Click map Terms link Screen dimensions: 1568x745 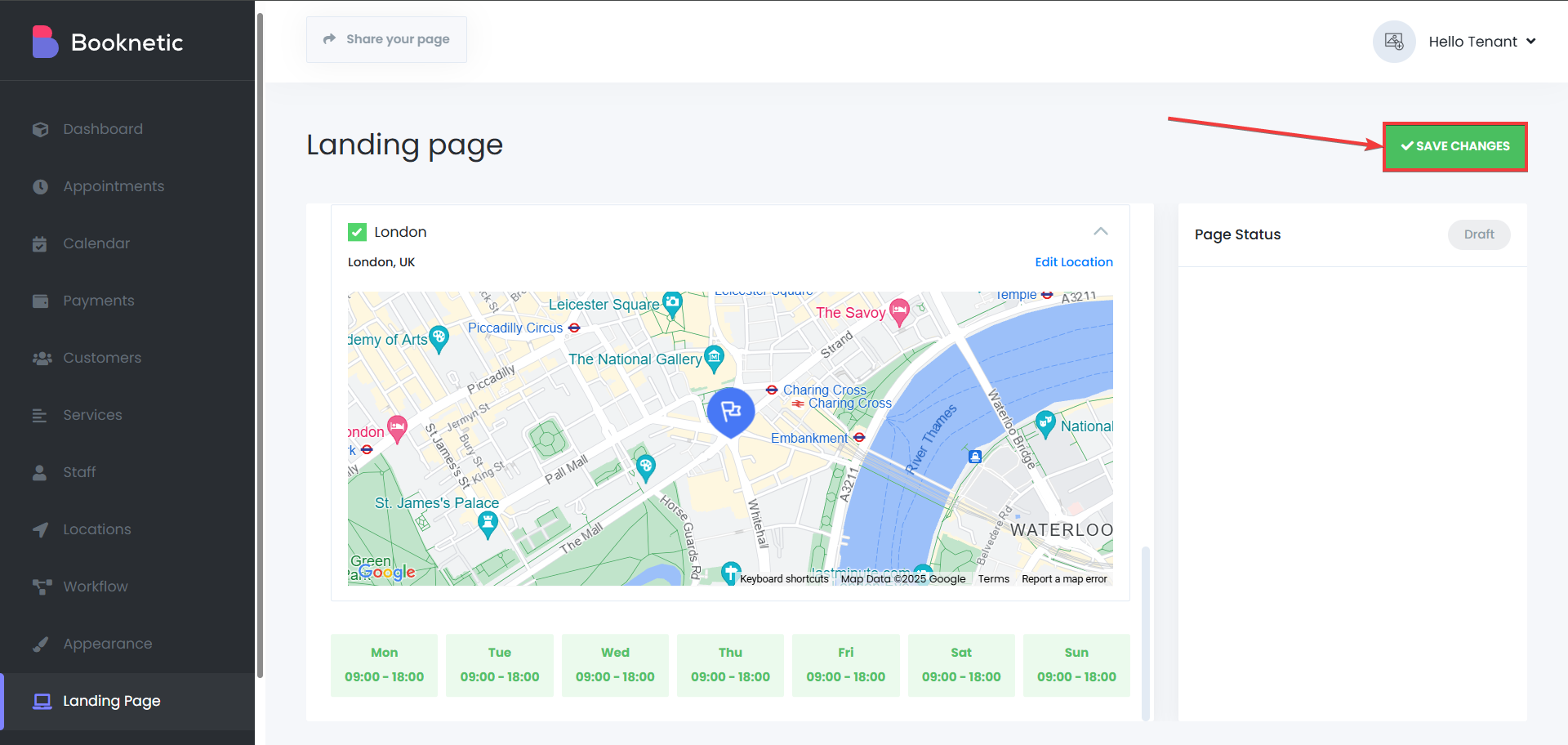click(994, 579)
